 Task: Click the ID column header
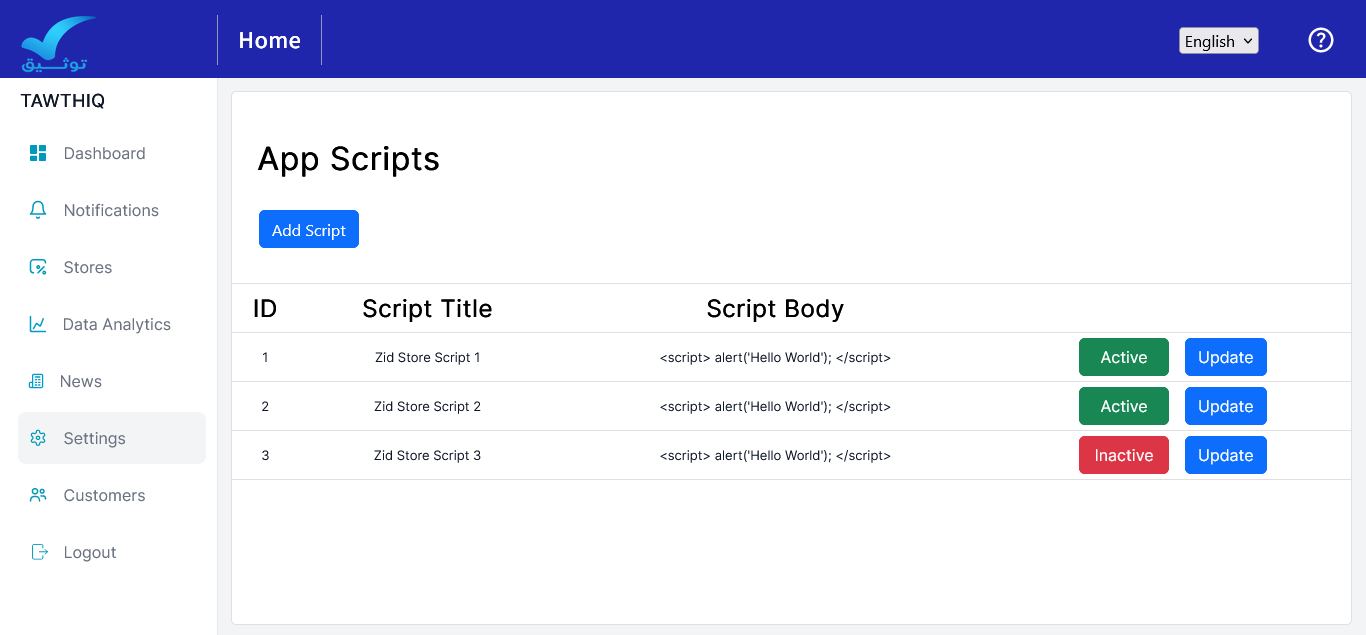coord(265,308)
